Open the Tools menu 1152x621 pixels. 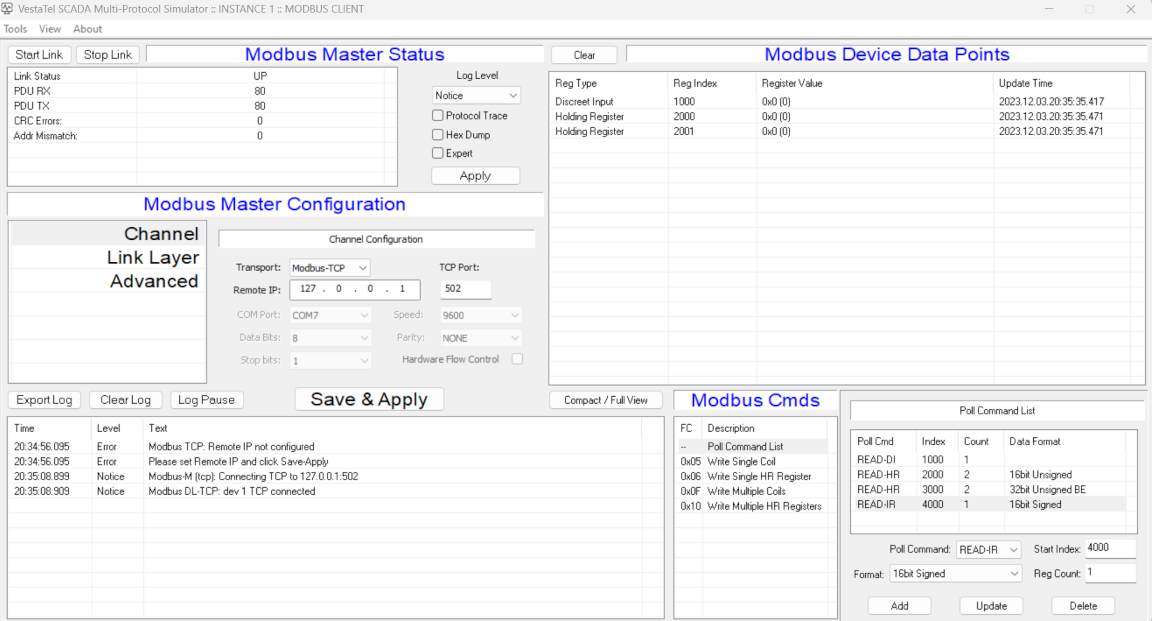click(x=15, y=29)
